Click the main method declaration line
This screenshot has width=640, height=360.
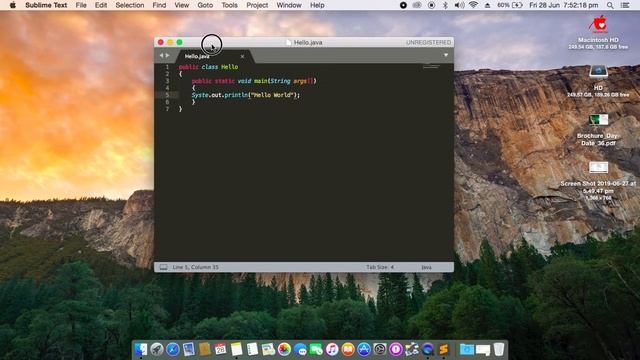pyautogui.click(x=254, y=81)
